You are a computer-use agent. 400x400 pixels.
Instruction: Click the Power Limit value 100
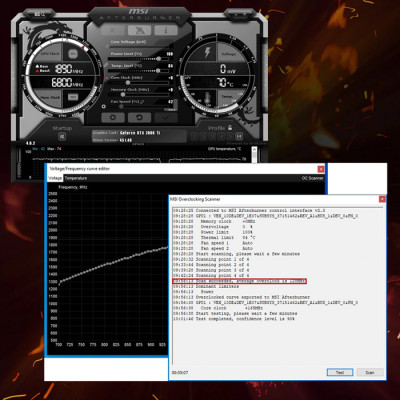170,54
